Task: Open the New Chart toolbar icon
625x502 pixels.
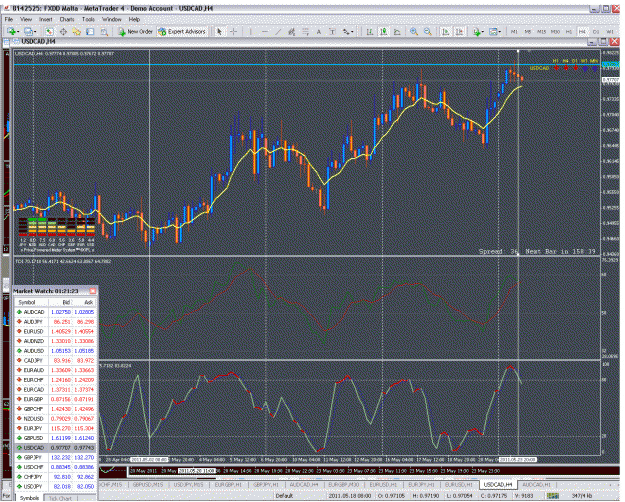Action: (11, 31)
